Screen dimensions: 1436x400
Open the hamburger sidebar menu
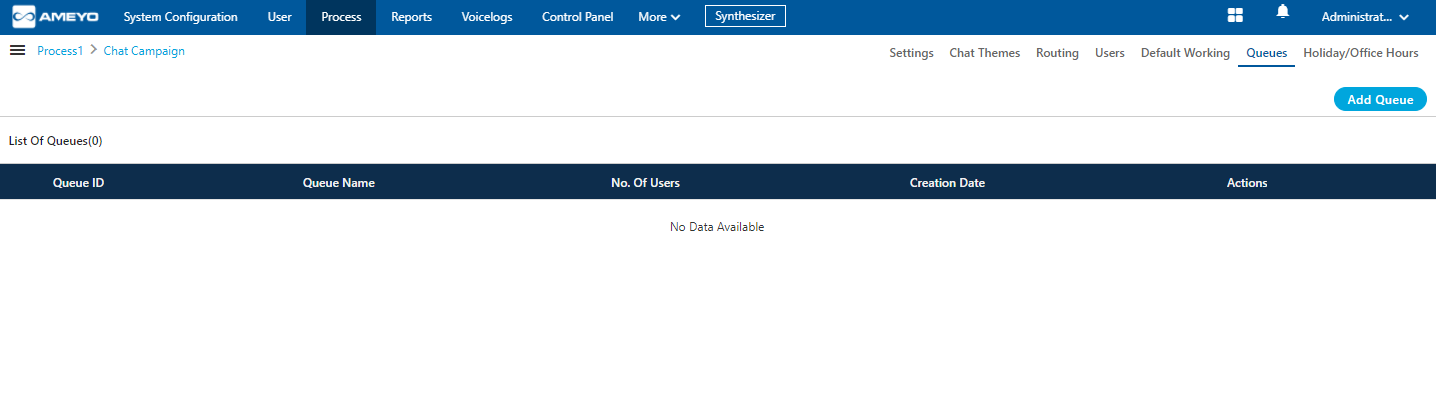pyautogui.click(x=17, y=50)
